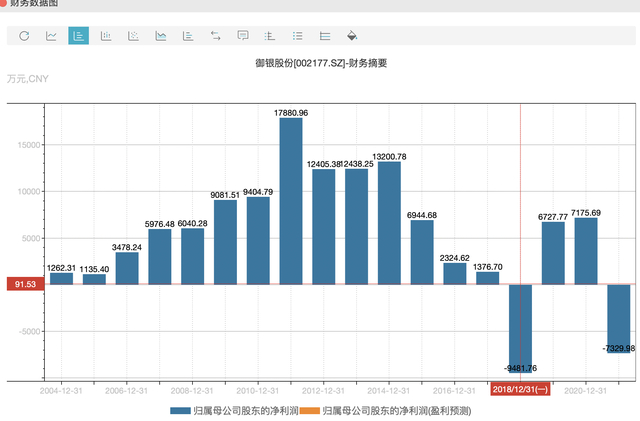Image resolution: width=640 pixels, height=421 pixels.
Task: Switch to the line chart type
Action: point(51,36)
